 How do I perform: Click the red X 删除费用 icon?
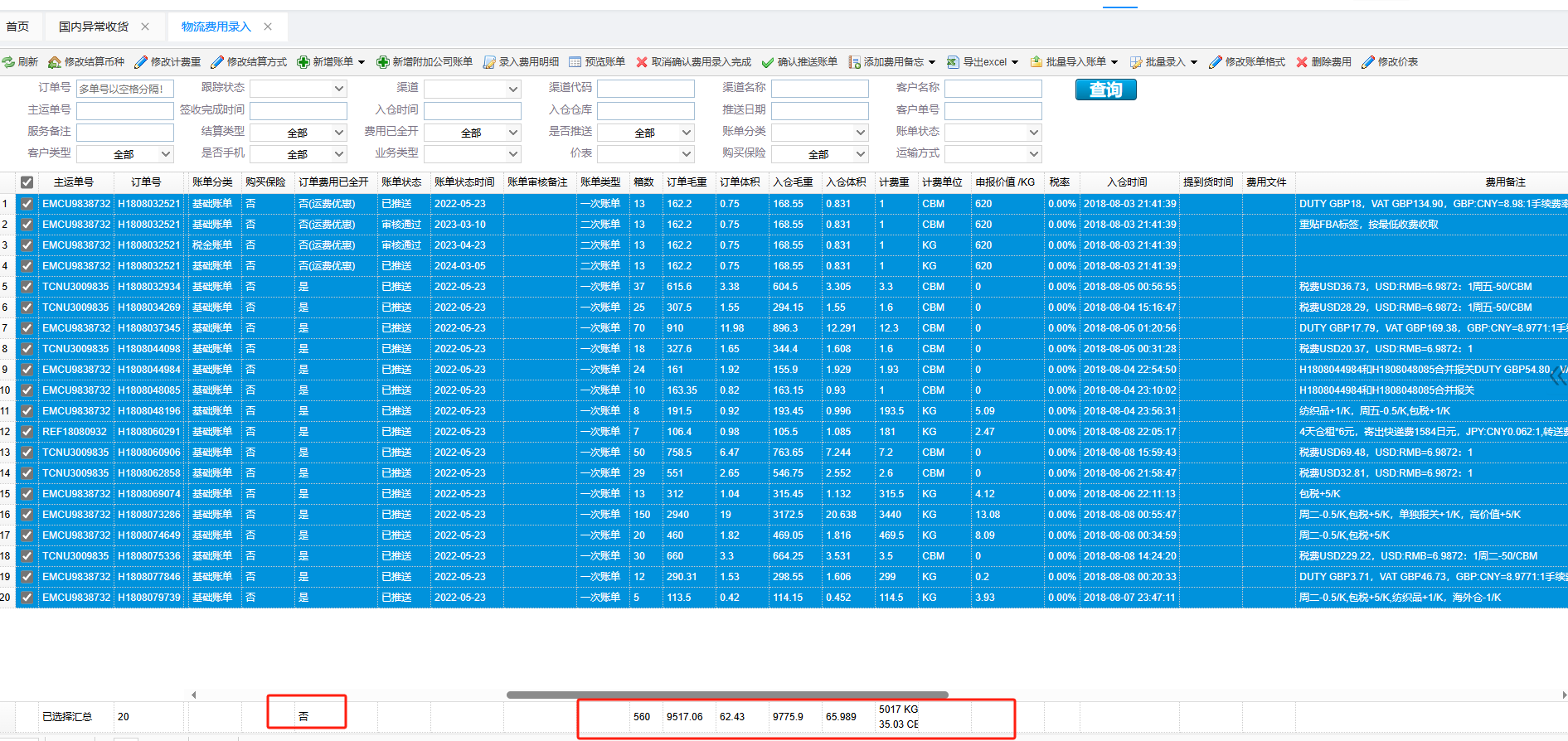pos(1302,62)
